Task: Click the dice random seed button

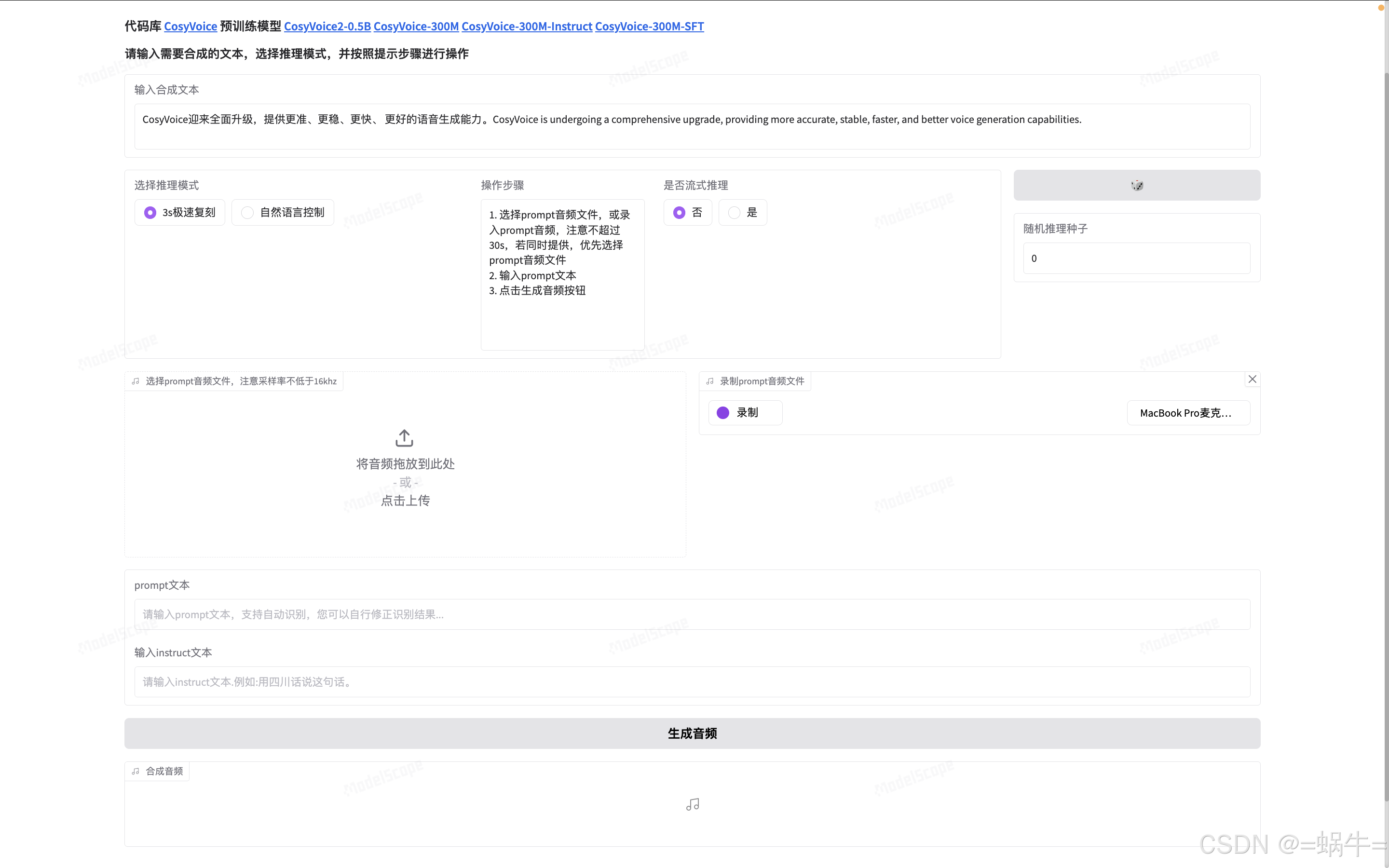Action: click(x=1136, y=185)
